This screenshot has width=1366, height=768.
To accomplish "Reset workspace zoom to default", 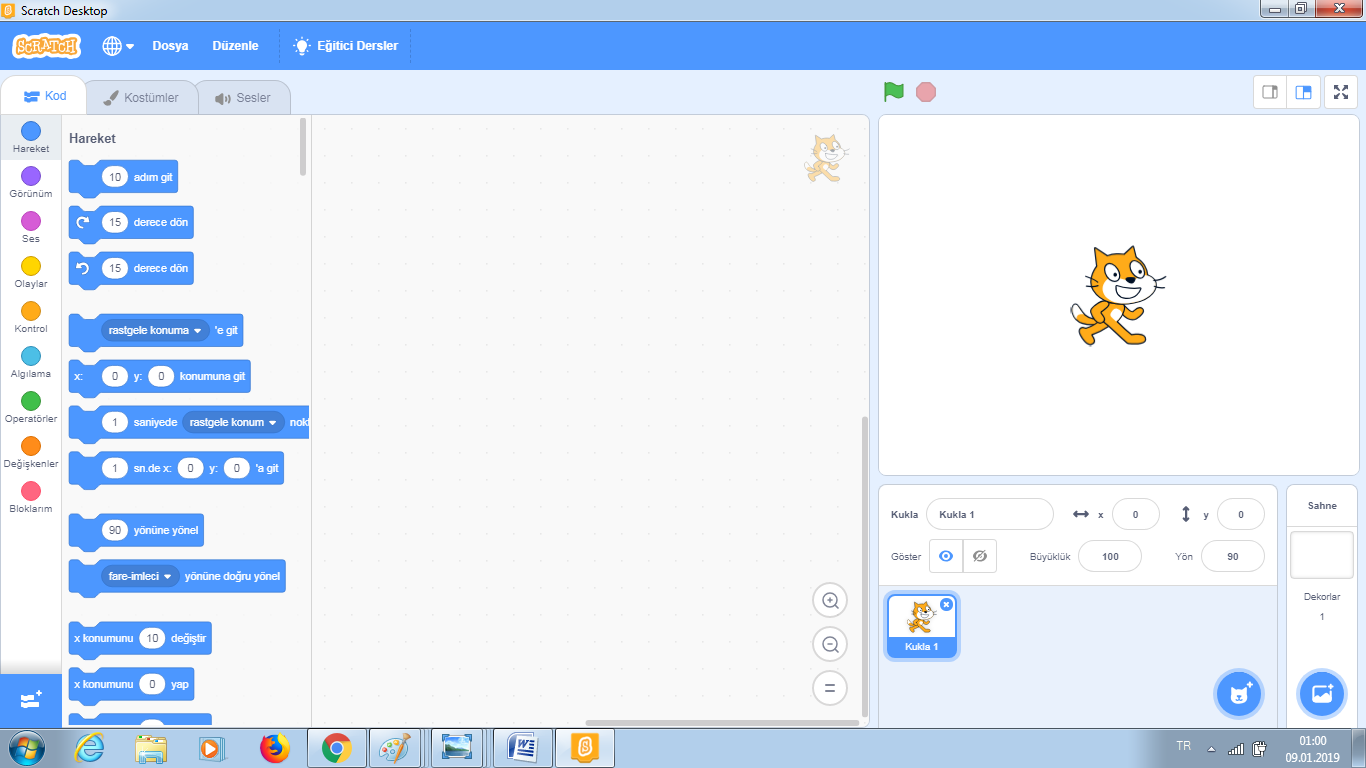I will point(830,688).
